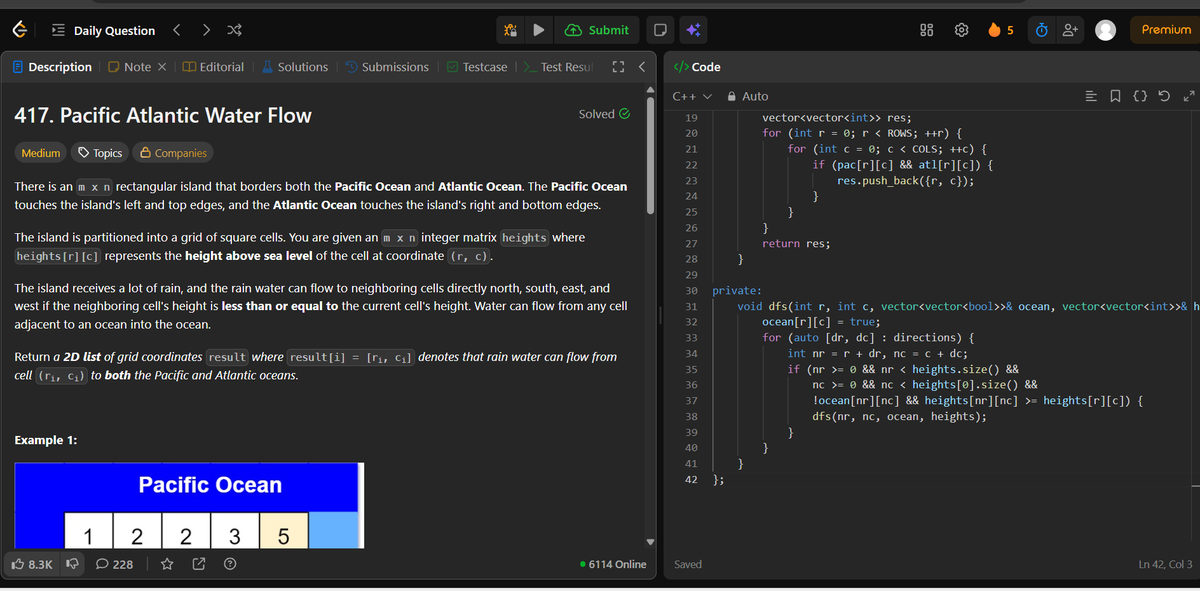The image size is (1200, 591).
Task: Share the problem via external link icon
Action: [x=198, y=565]
